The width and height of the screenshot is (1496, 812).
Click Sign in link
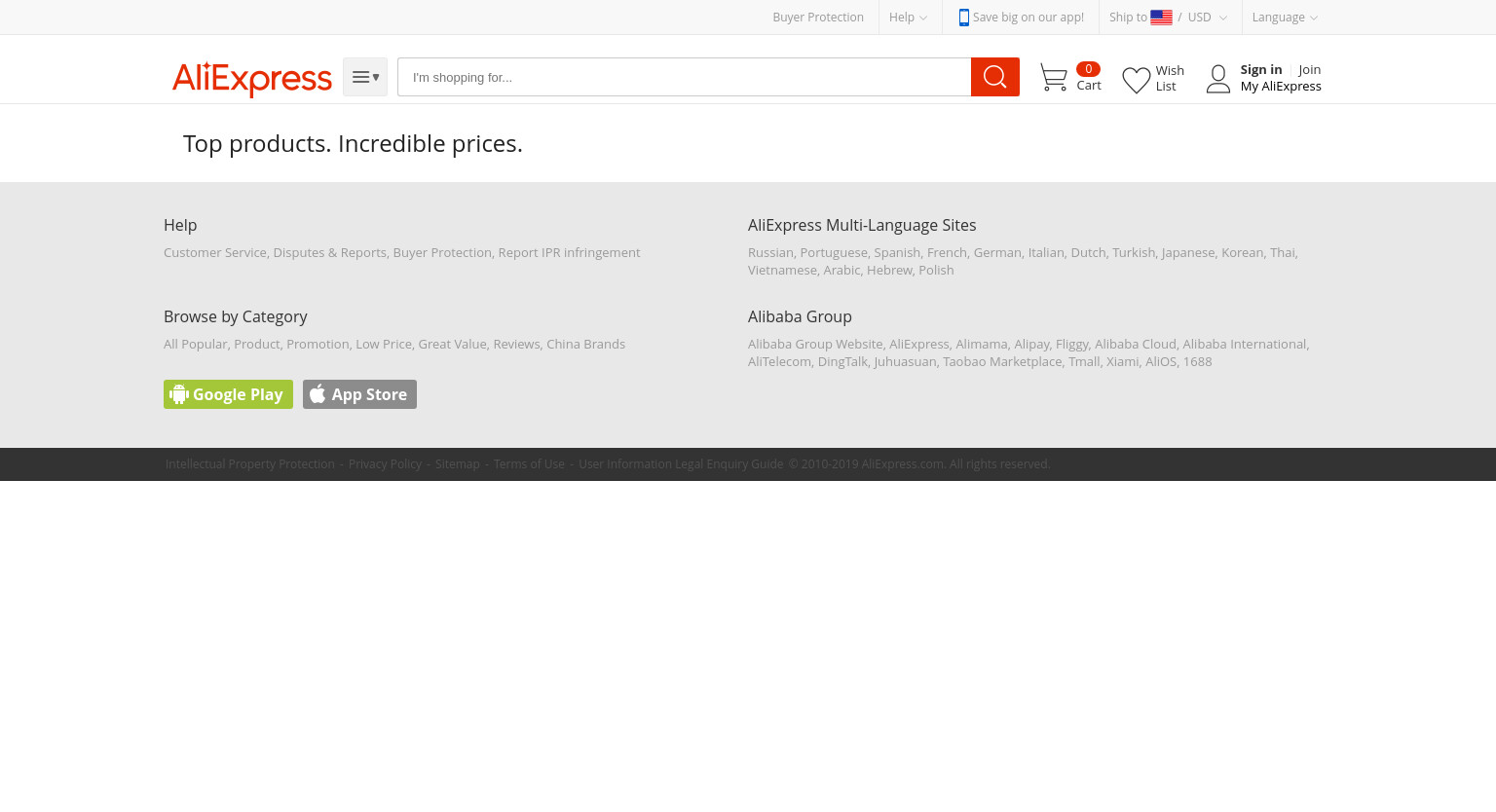pyautogui.click(x=1261, y=70)
